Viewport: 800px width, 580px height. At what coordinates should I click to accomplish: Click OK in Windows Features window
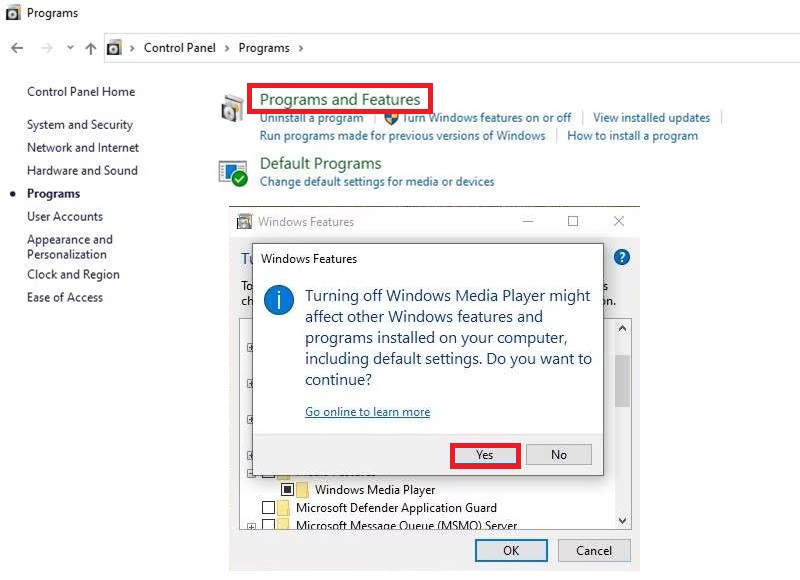point(511,551)
